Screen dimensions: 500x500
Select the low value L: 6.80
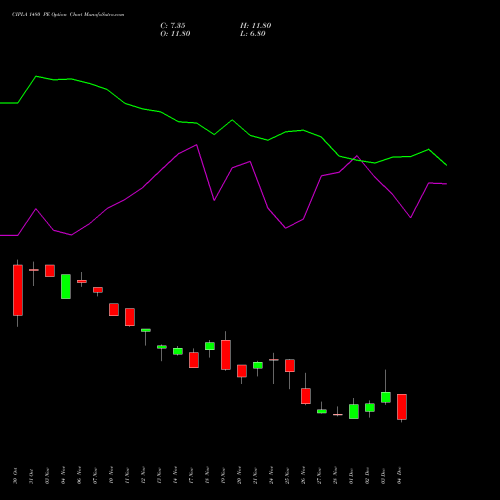tap(253, 34)
